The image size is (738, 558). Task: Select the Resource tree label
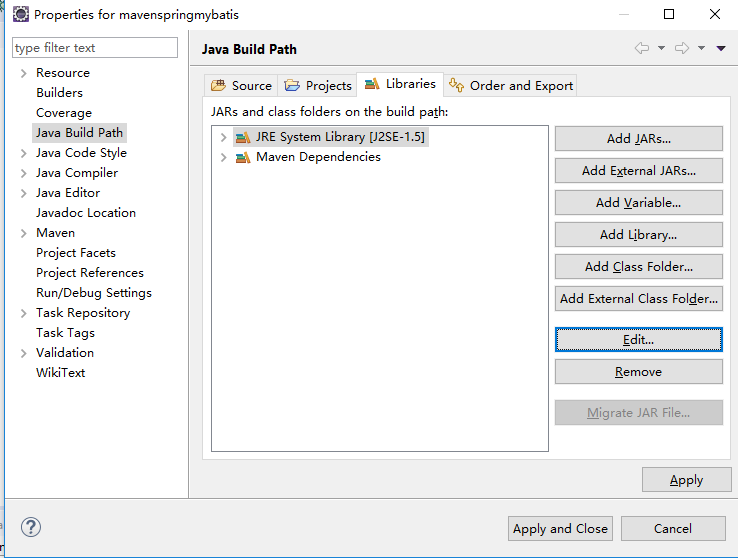63,73
